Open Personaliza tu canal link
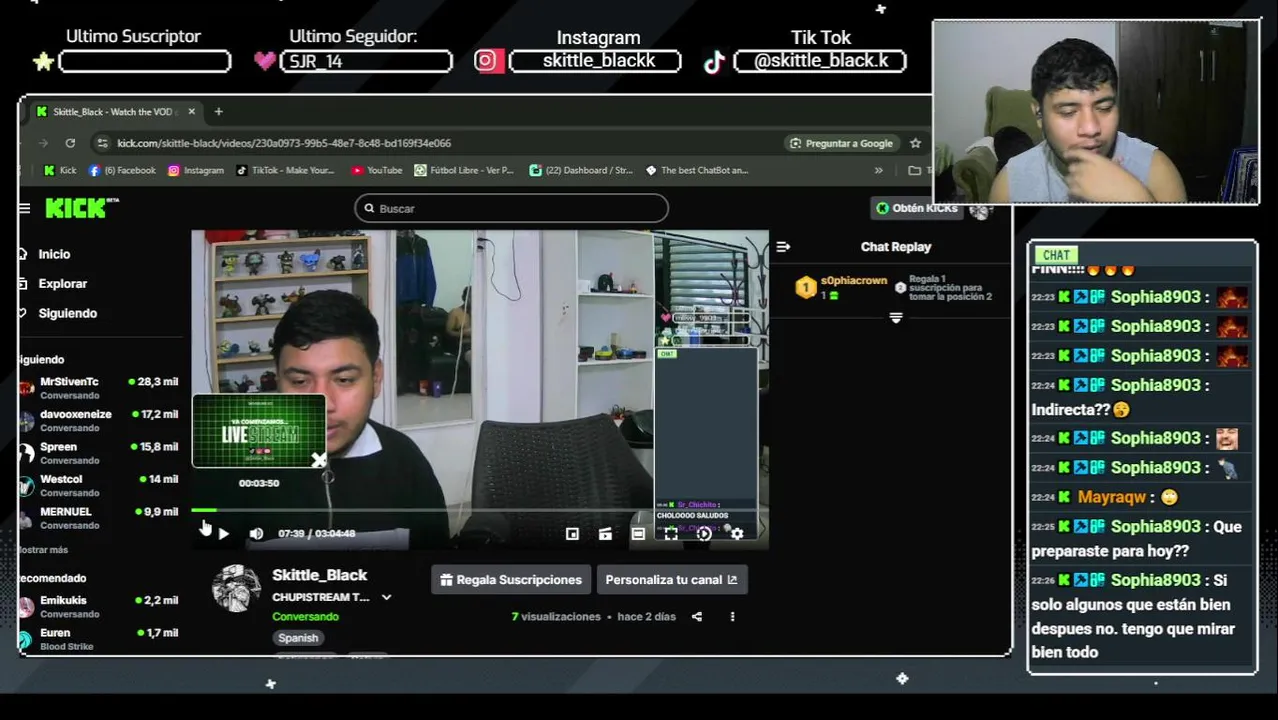1278x720 pixels. (x=671, y=580)
